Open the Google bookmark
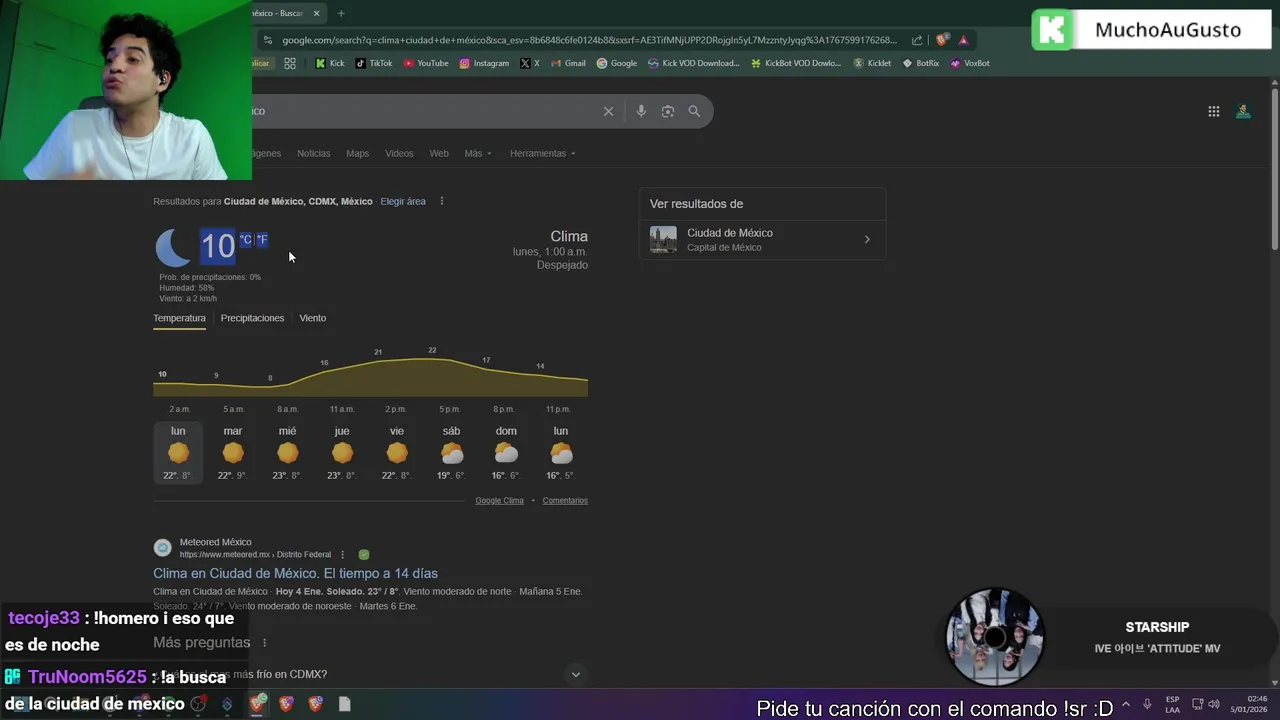Image resolution: width=1280 pixels, height=720 pixels. click(617, 63)
